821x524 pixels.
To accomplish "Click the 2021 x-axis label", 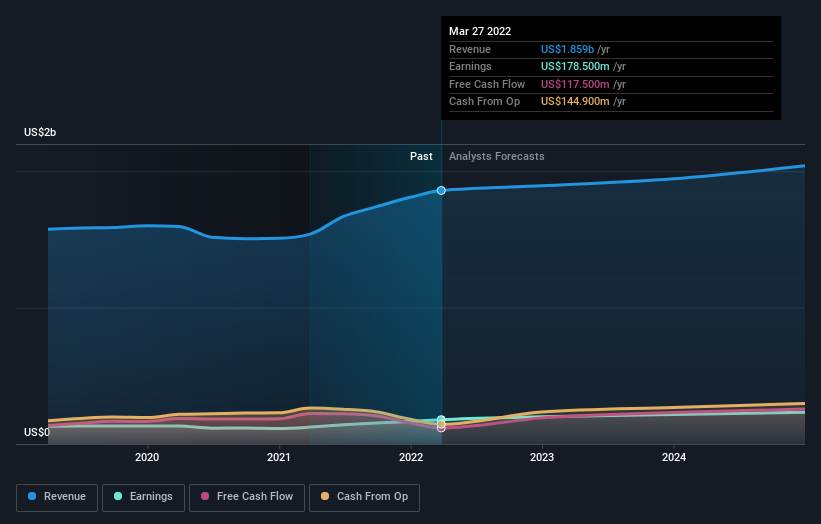I will pyautogui.click(x=279, y=458).
